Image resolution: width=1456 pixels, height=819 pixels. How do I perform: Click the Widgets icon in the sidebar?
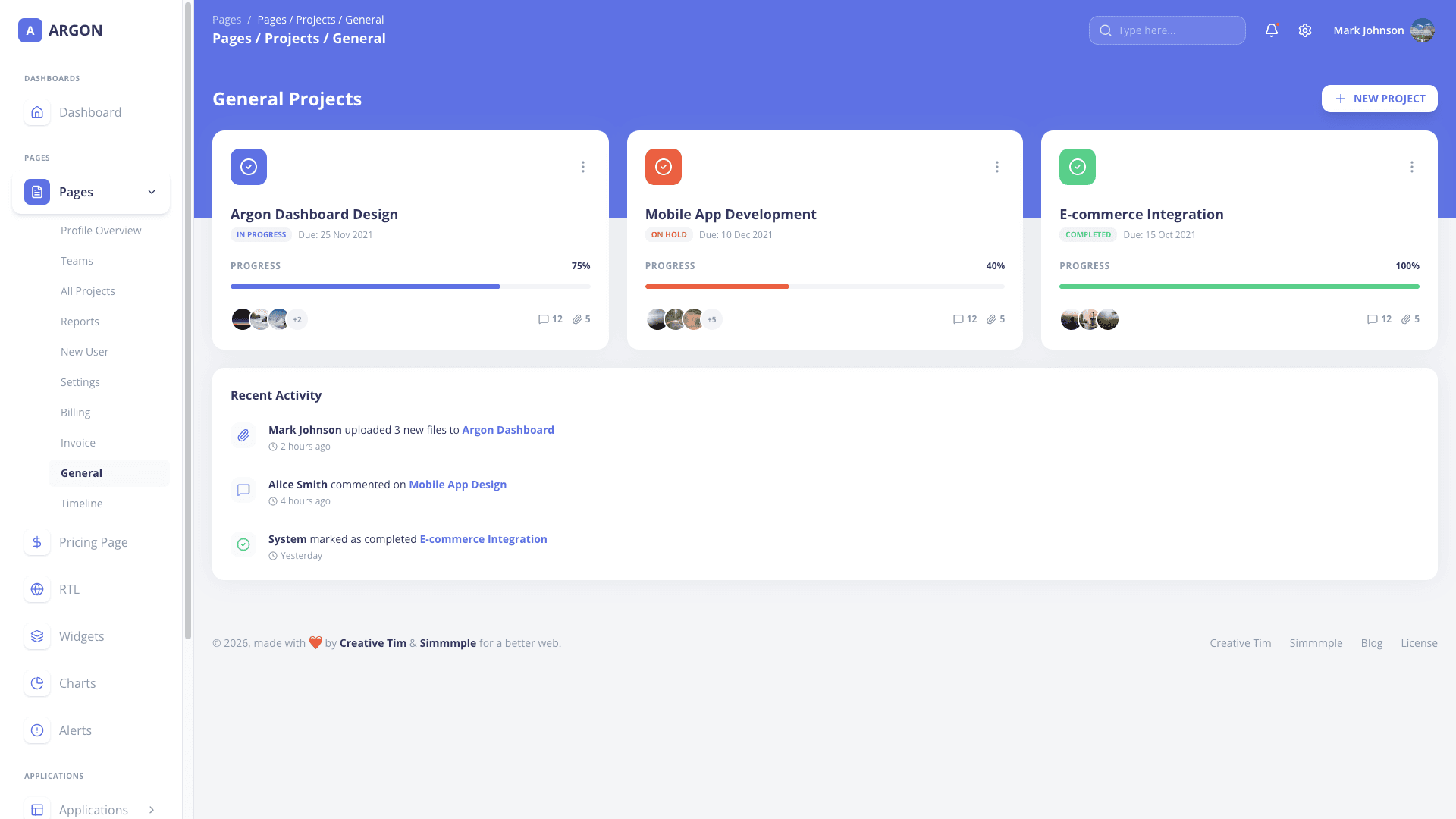pyautogui.click(x=36, y=636)
